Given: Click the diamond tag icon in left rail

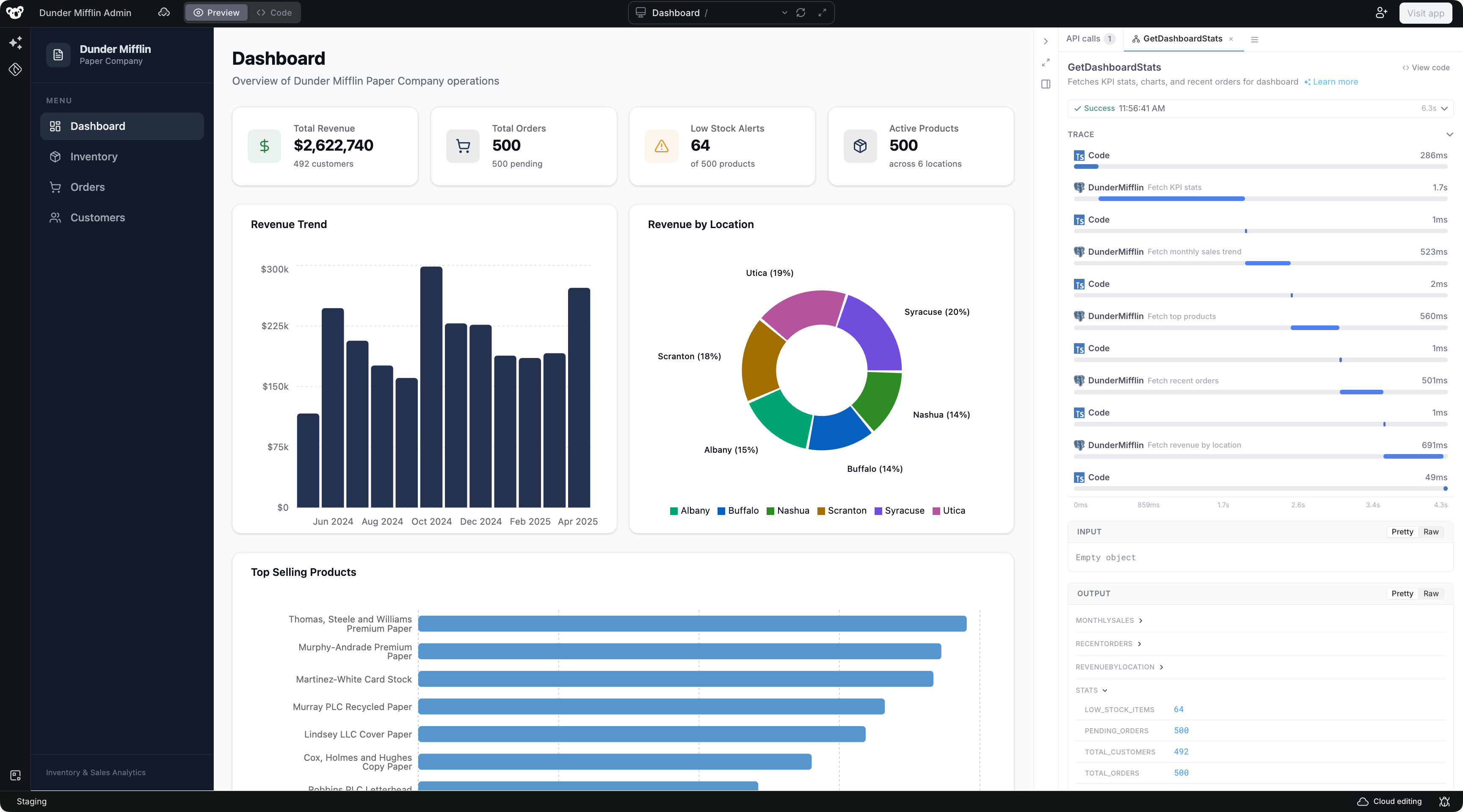Looking at the screenshot, I should (x=15, y=69).
